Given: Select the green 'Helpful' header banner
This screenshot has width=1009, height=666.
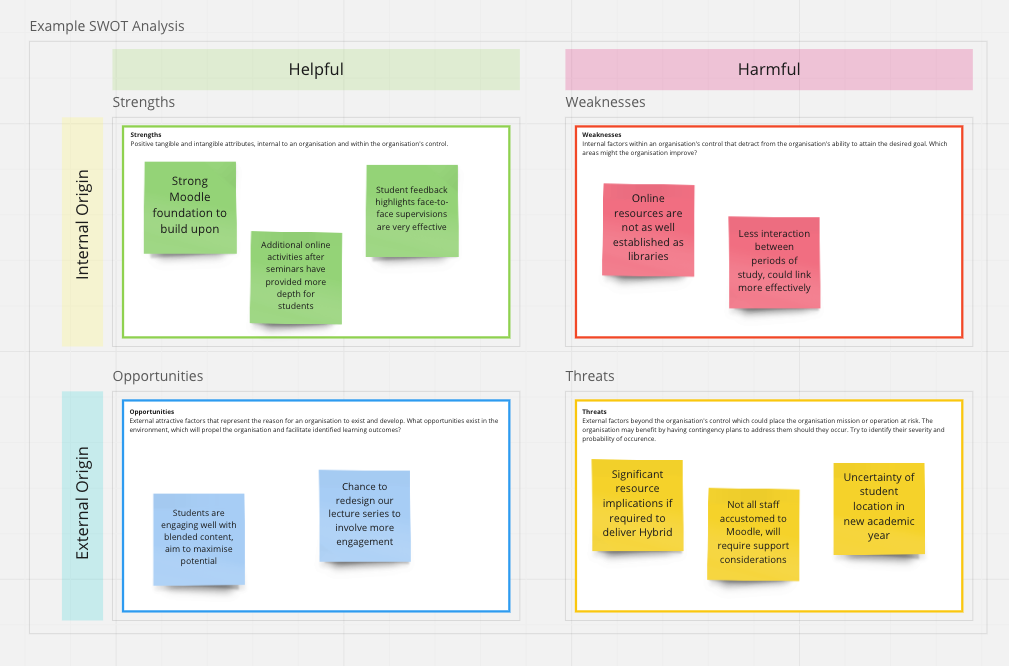Looking at the screenshot, I should pyautogui.click(x=316, y=70).
